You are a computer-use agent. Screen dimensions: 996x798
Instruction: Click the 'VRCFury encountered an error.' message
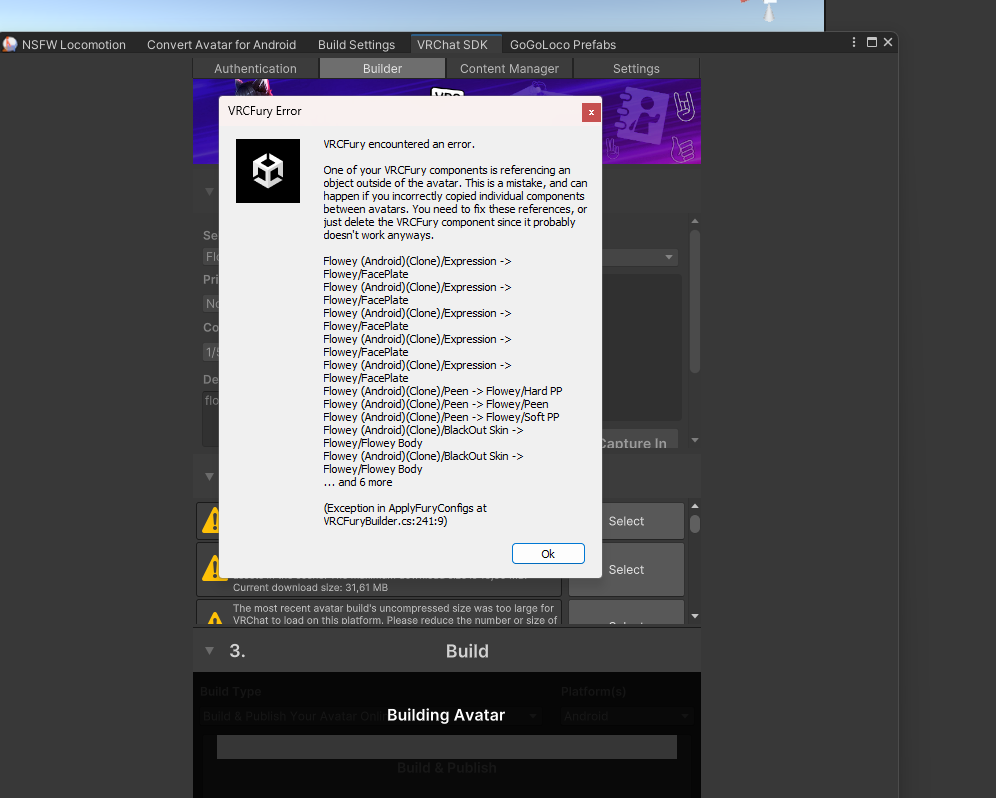pyautogui.click(x=399, y=144)
